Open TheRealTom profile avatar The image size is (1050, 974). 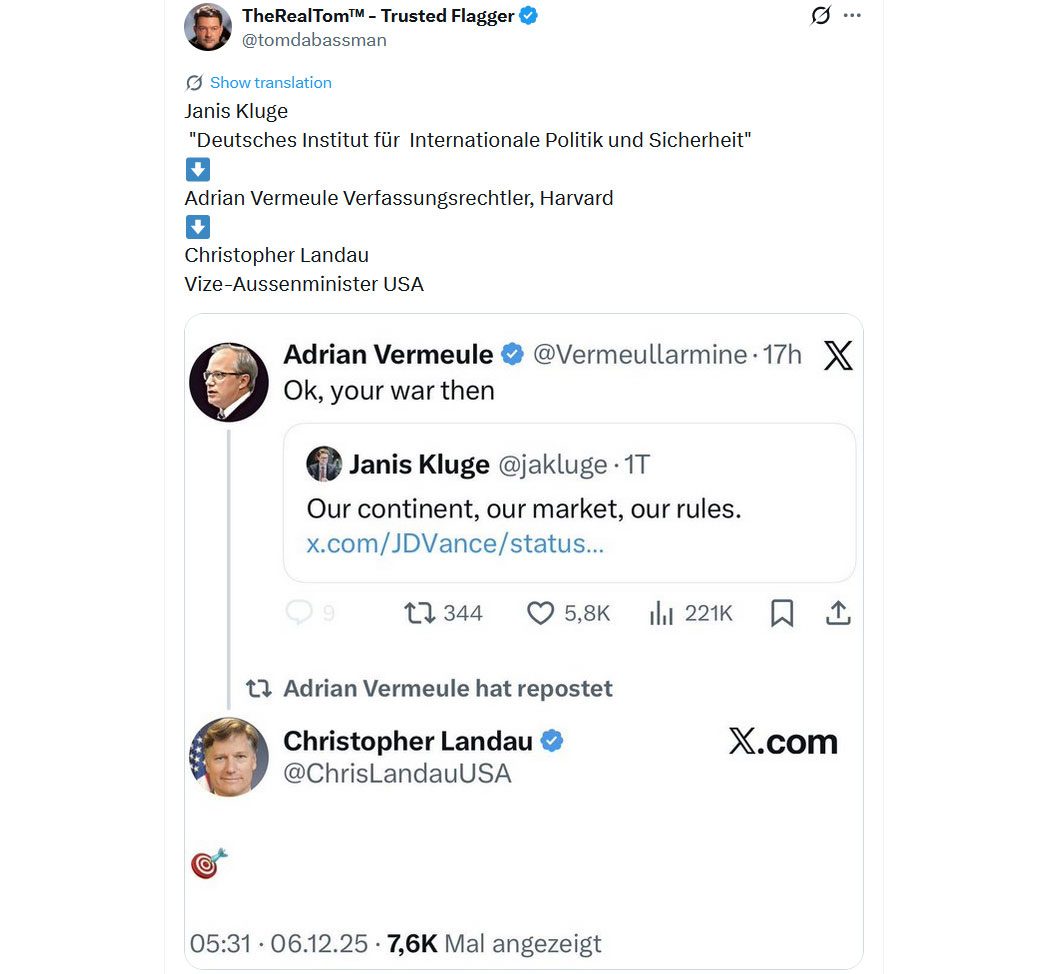click(208, 27)
